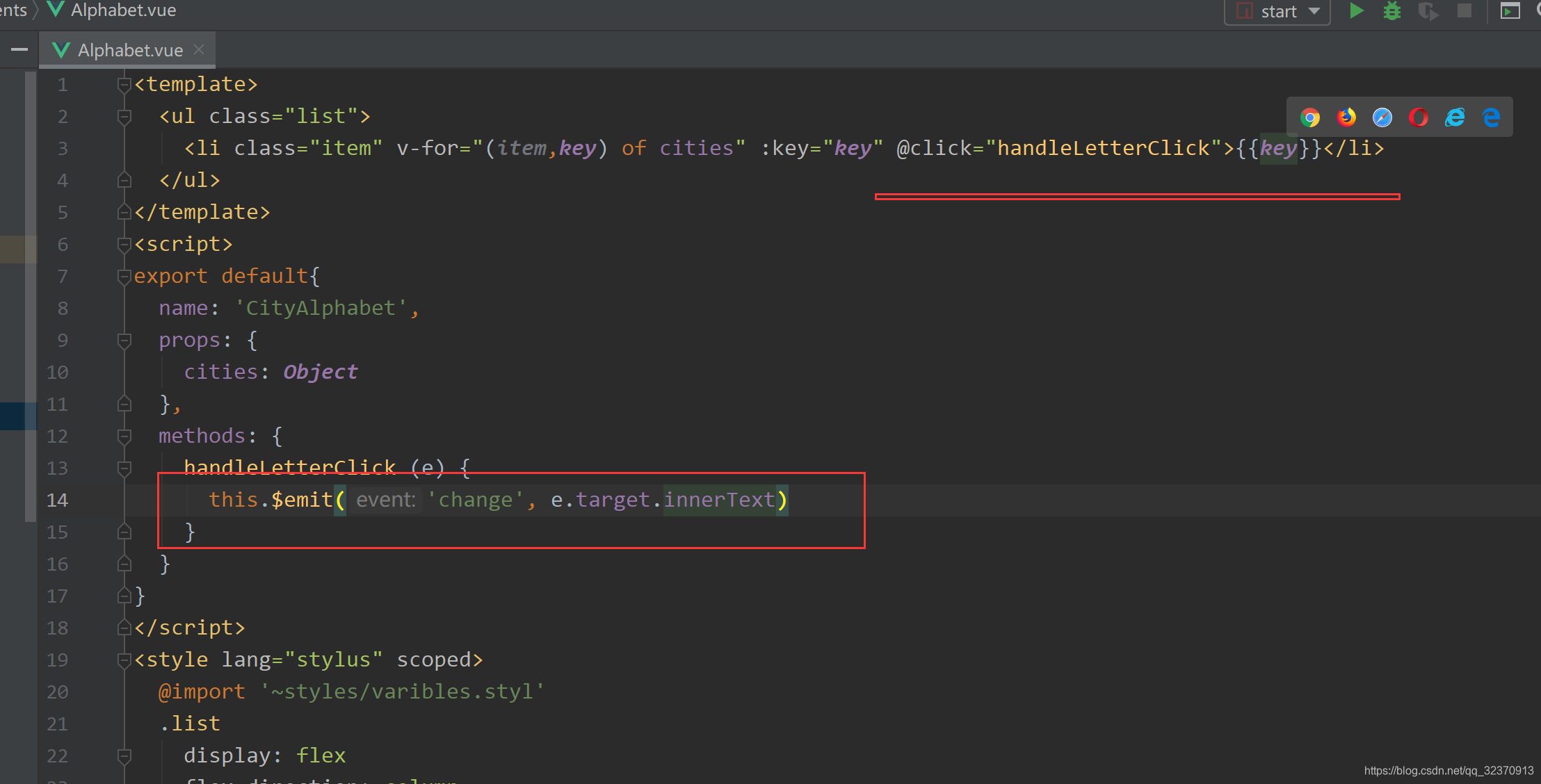This screenshot has height=784, width=1541.
Task: Click 'methods' keyword on line 12
Action: tap(202, 436)
